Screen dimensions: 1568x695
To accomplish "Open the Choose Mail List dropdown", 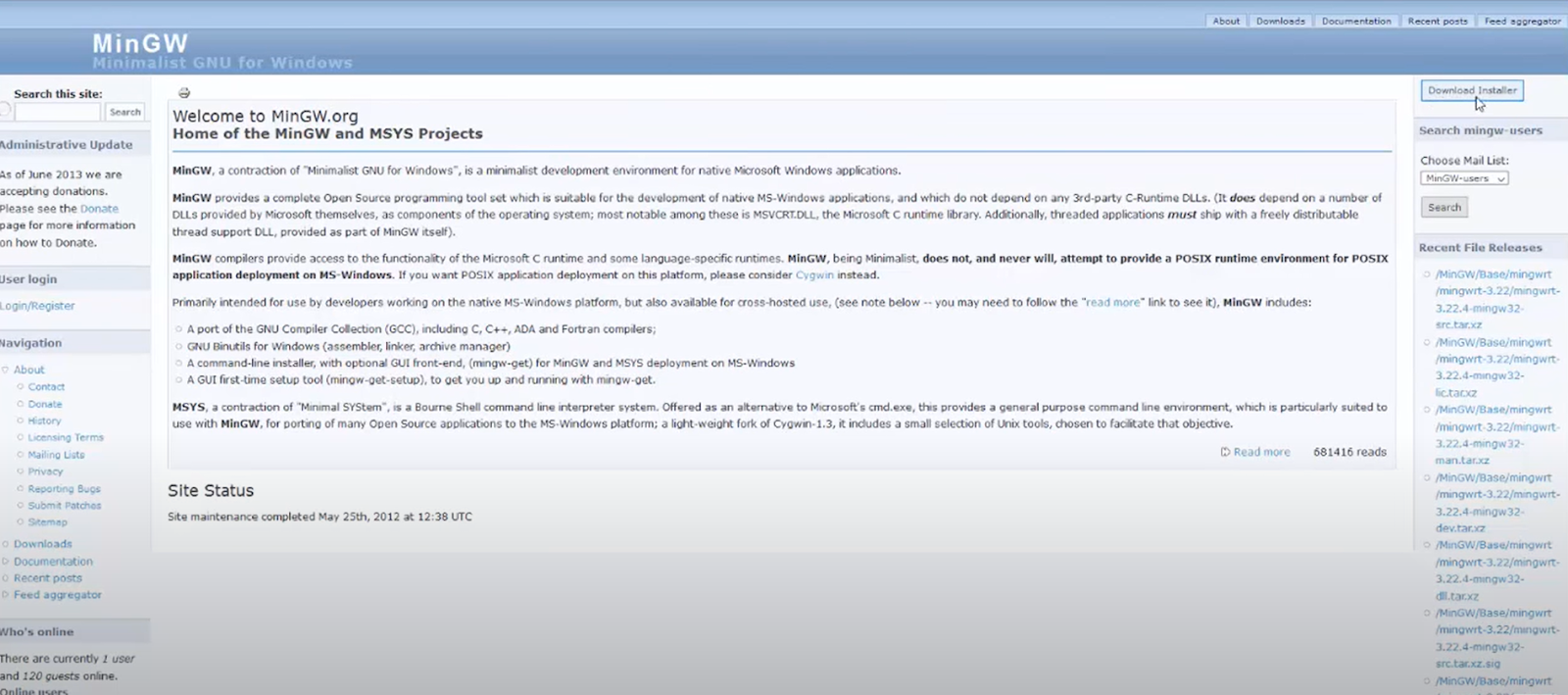I will tap(1464, 178).
